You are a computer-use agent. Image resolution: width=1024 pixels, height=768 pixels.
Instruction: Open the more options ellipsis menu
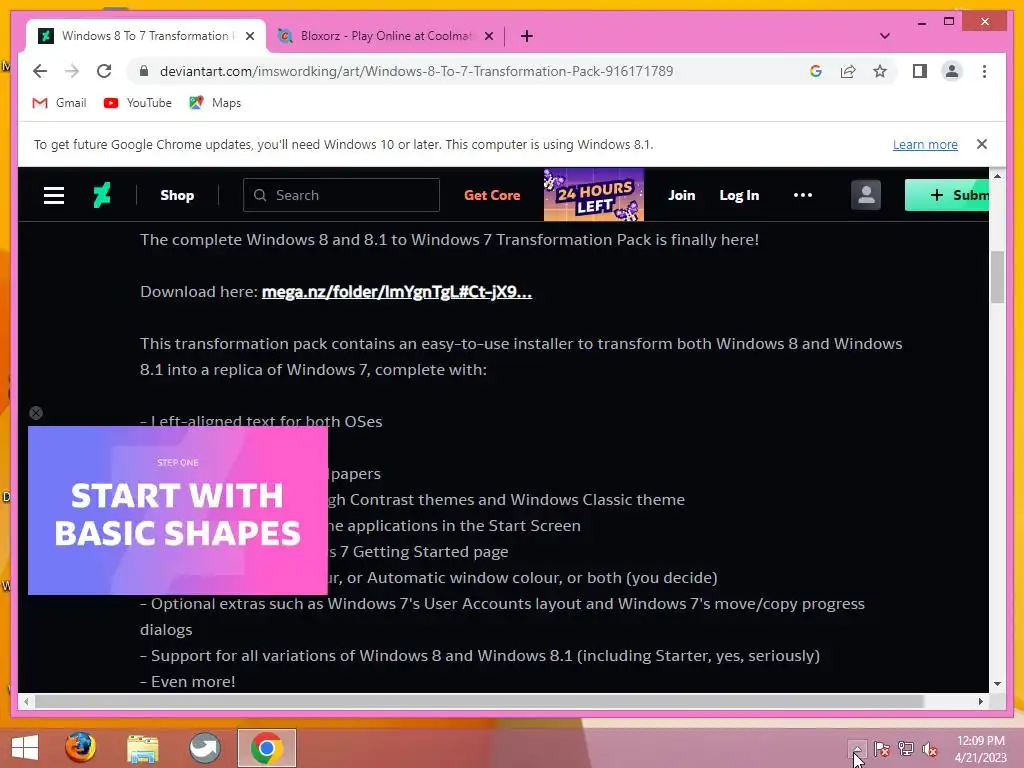(803, 195)
